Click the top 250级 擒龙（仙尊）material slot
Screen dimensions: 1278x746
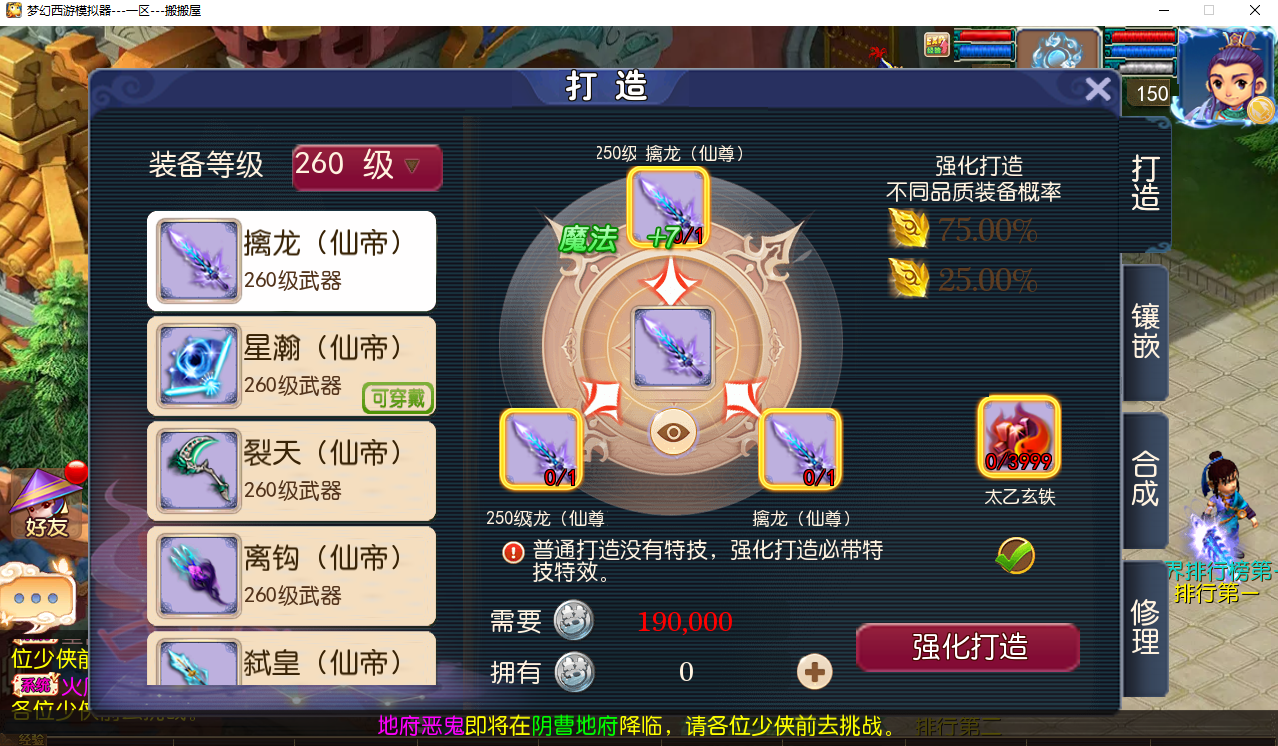coord(668,207)
